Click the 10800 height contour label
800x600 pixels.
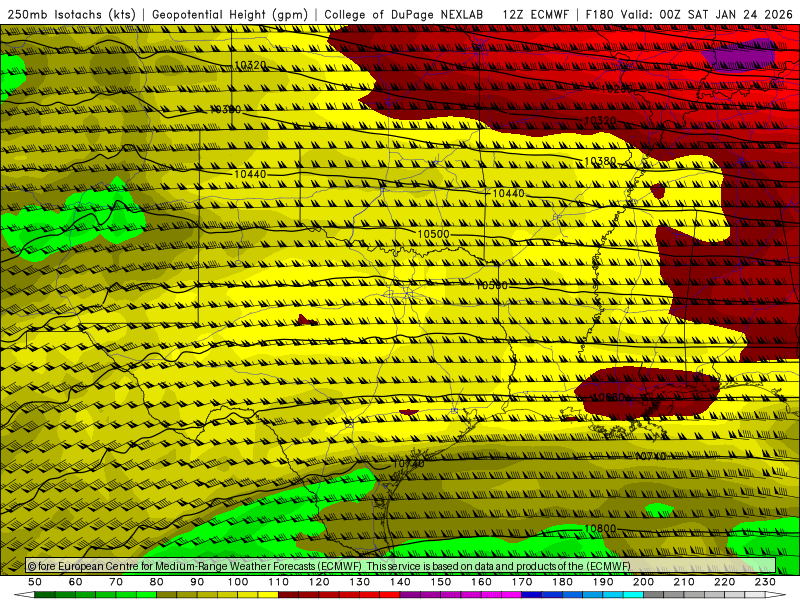click(x=599, y=529)
